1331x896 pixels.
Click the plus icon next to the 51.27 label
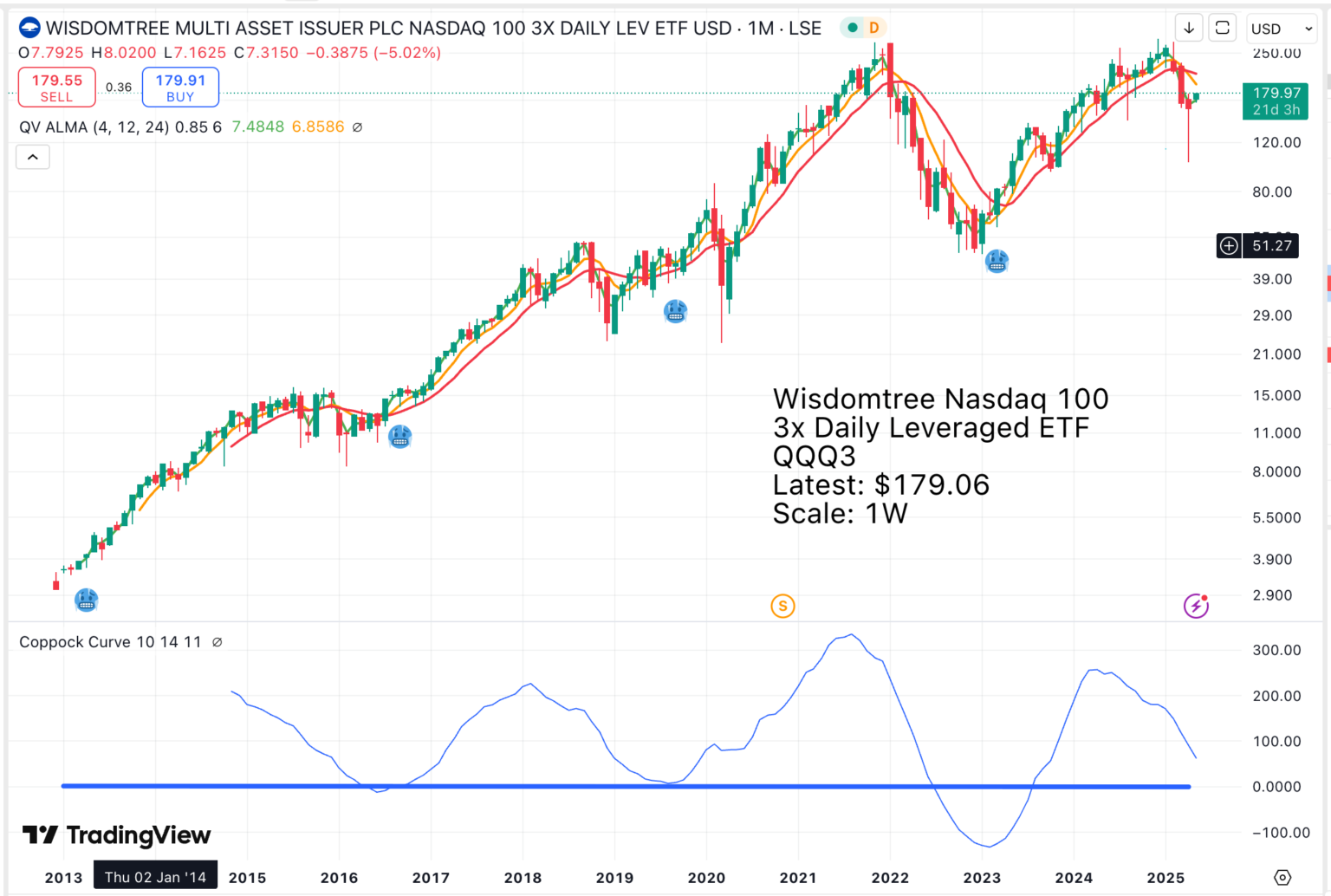1228,245
